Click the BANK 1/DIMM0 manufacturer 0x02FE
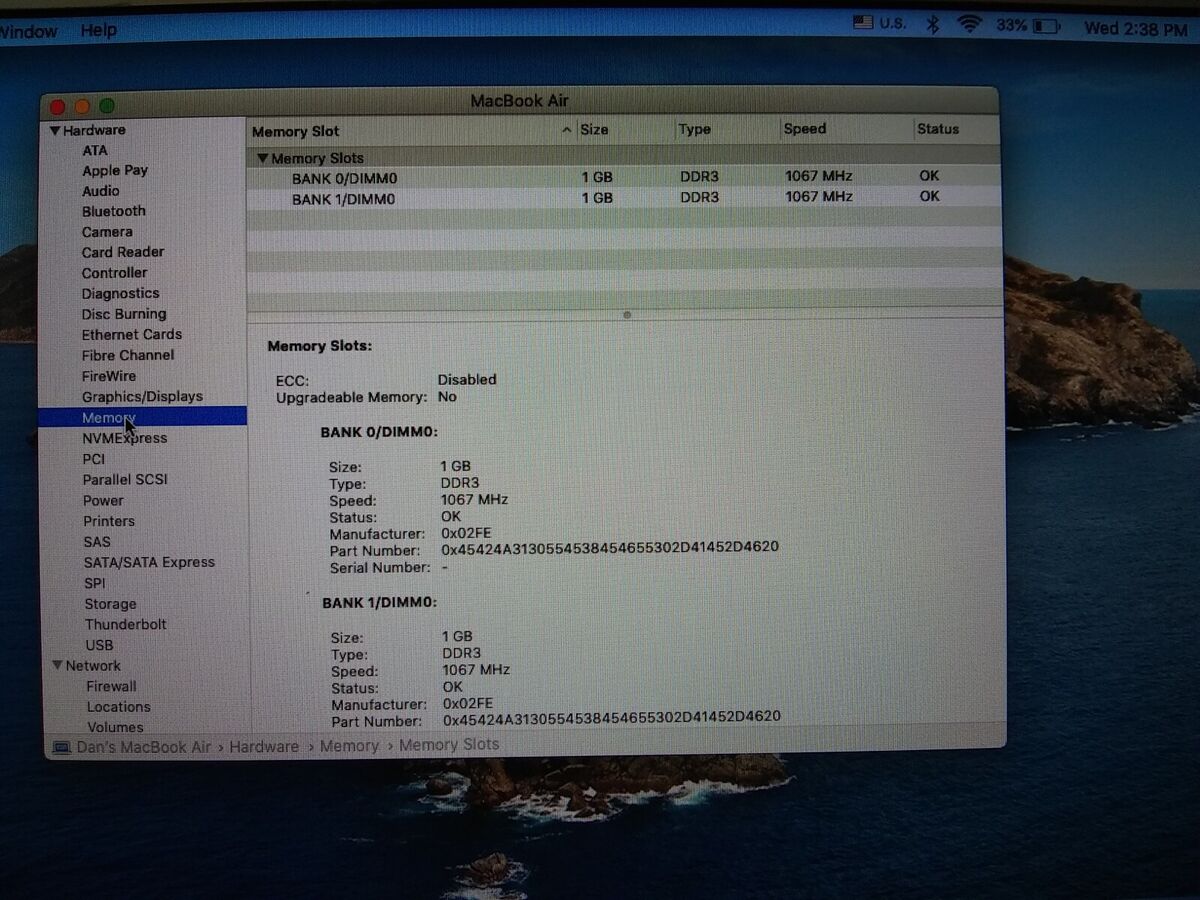 point(468,704)
